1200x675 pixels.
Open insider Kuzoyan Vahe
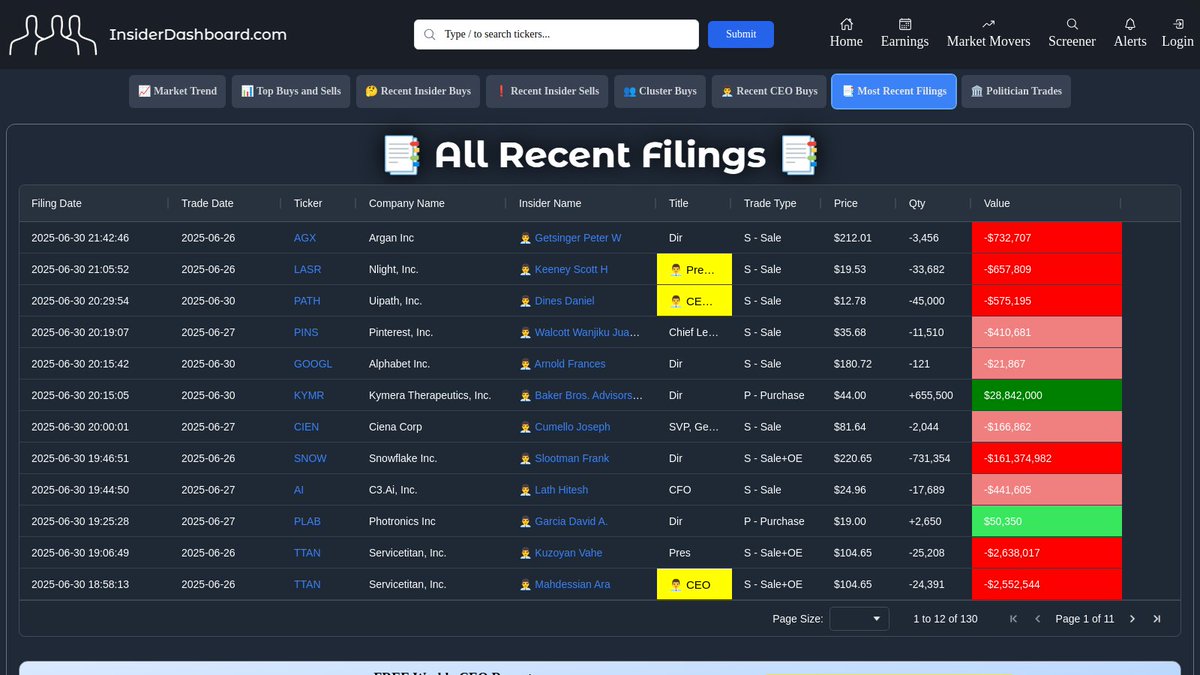point(569,553)
